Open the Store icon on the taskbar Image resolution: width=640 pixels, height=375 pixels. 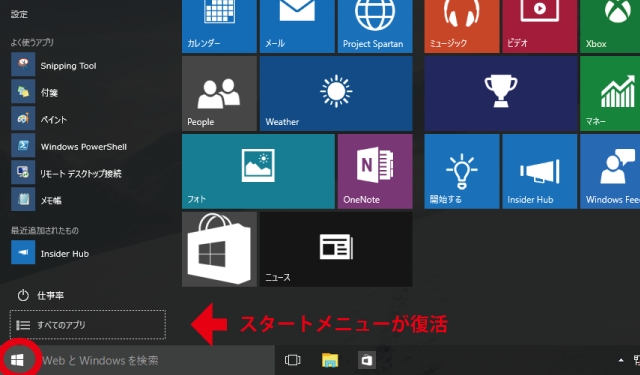point(367,360)
